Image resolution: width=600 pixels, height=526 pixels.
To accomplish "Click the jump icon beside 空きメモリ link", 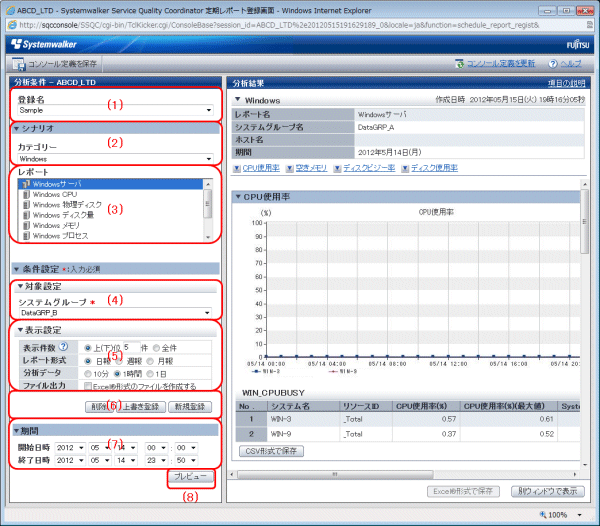I will tap(290, 168).
